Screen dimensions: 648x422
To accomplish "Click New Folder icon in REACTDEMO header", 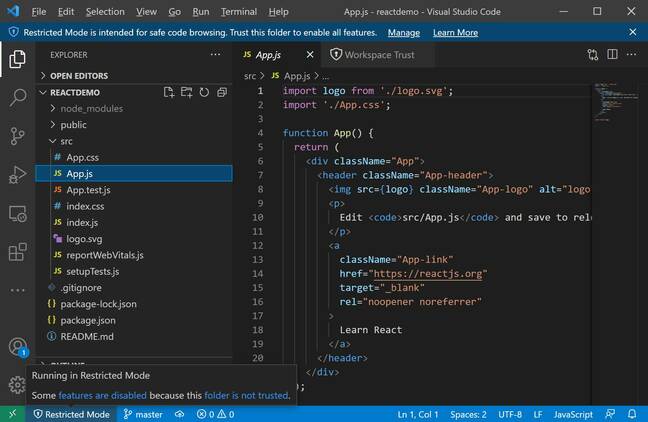I will pyautogui.click(x=186, y=92).
